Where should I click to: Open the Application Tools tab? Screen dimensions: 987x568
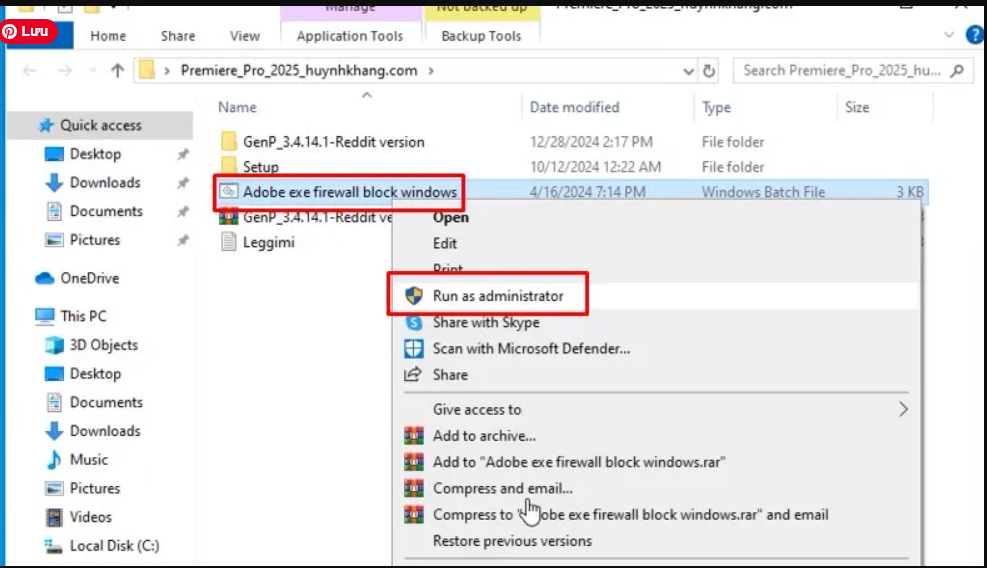[350, 36]
